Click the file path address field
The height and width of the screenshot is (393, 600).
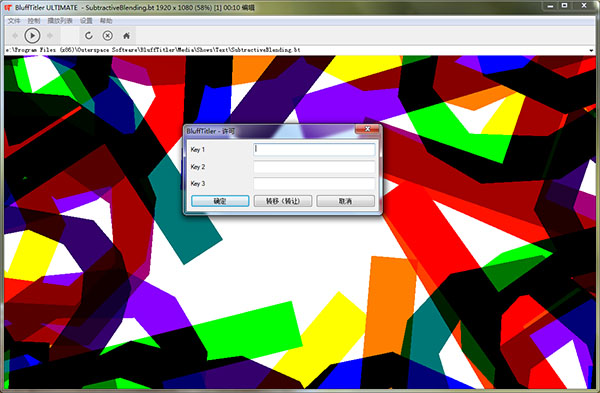(296, 50)
